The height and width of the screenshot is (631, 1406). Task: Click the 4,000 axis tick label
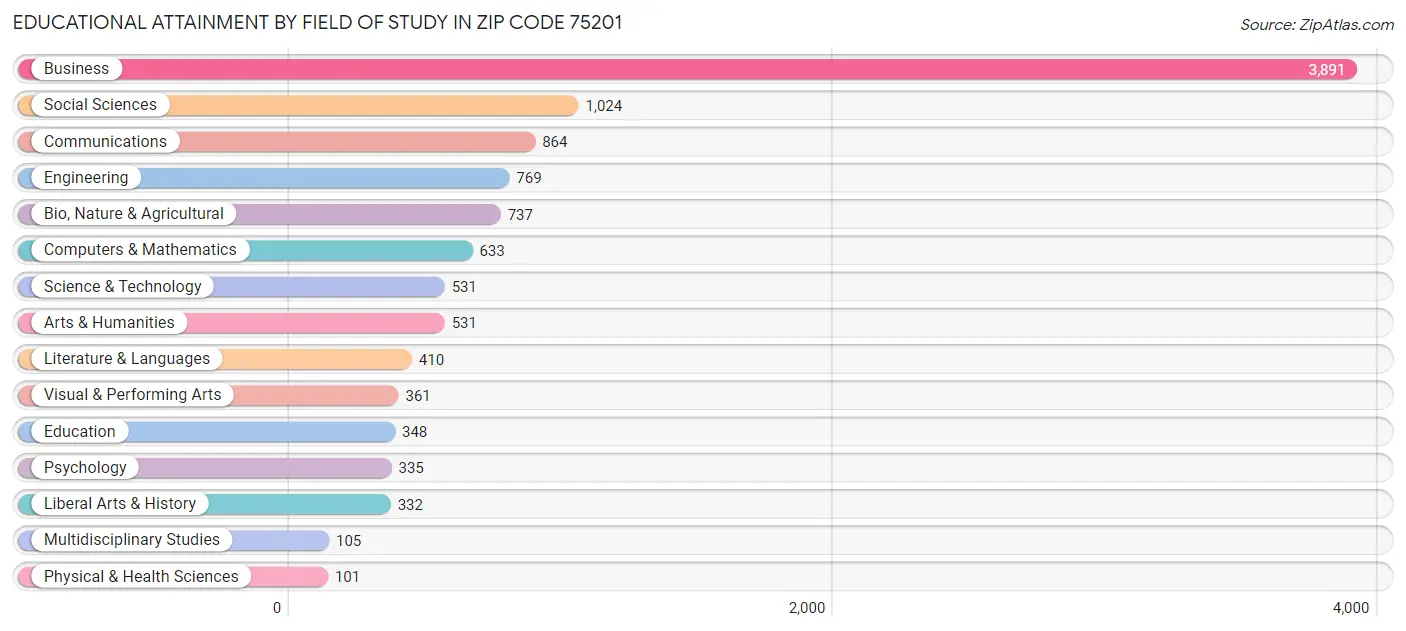click(1351, 608)
